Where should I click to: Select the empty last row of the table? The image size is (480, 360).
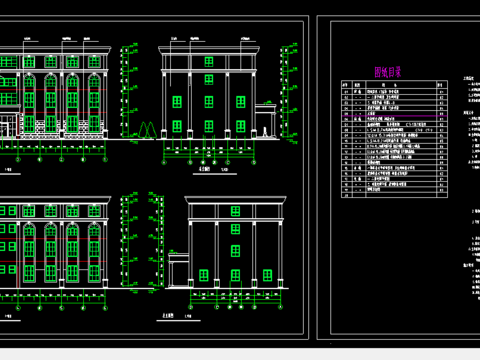click(x=394, y=195)
